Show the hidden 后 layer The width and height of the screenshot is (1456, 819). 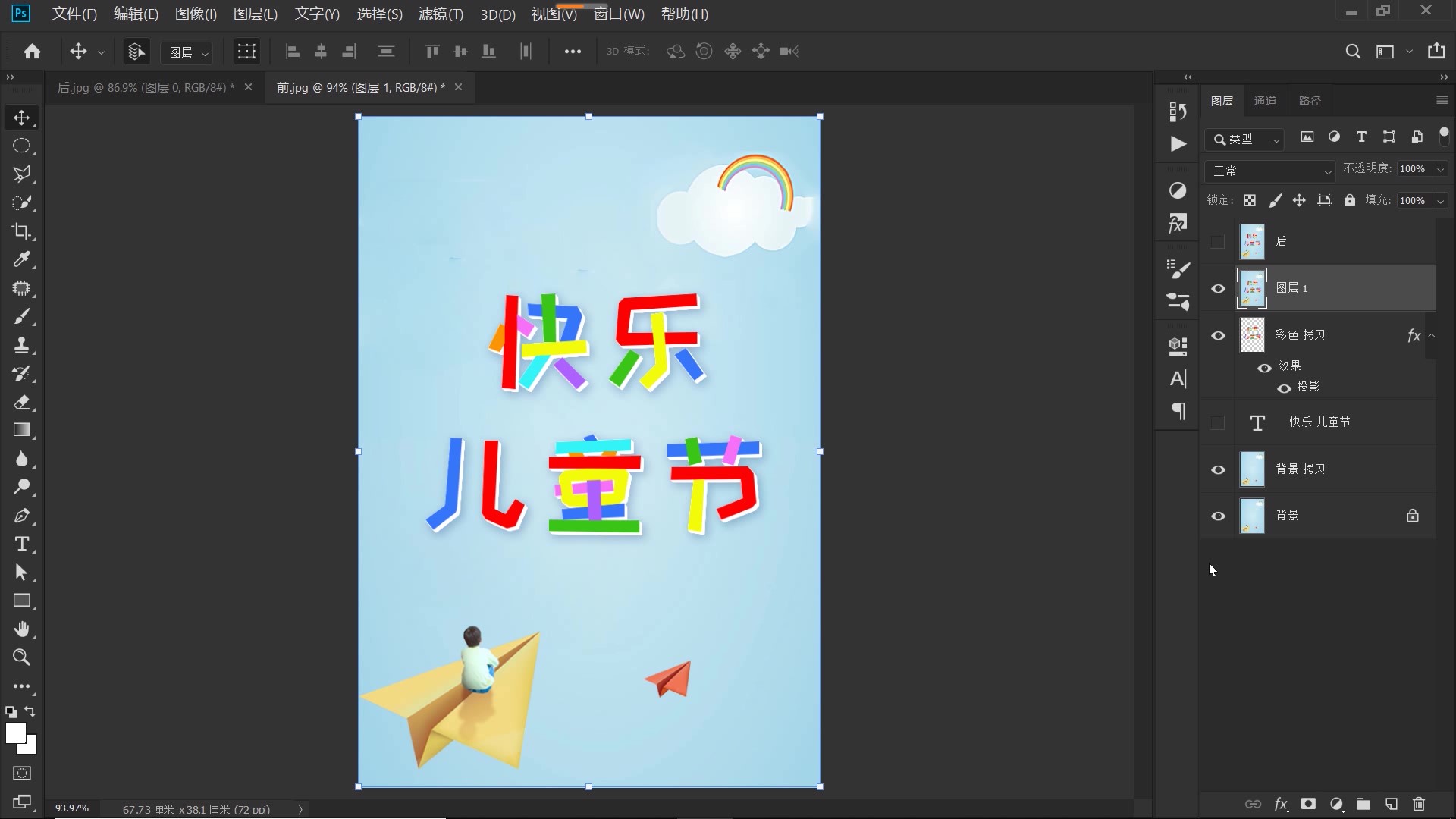point(1218,242)
